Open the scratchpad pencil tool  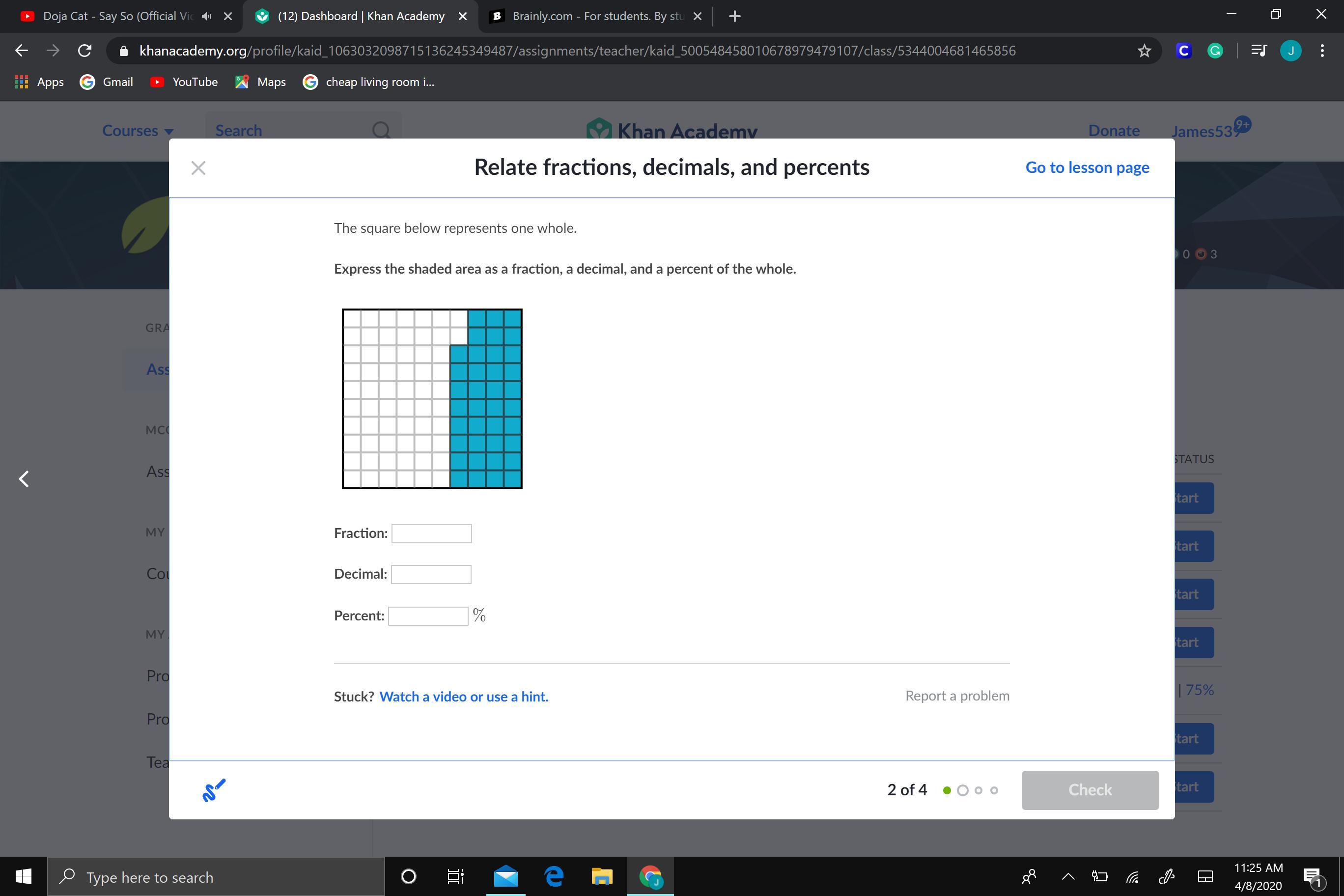click(x=214, y=790)
